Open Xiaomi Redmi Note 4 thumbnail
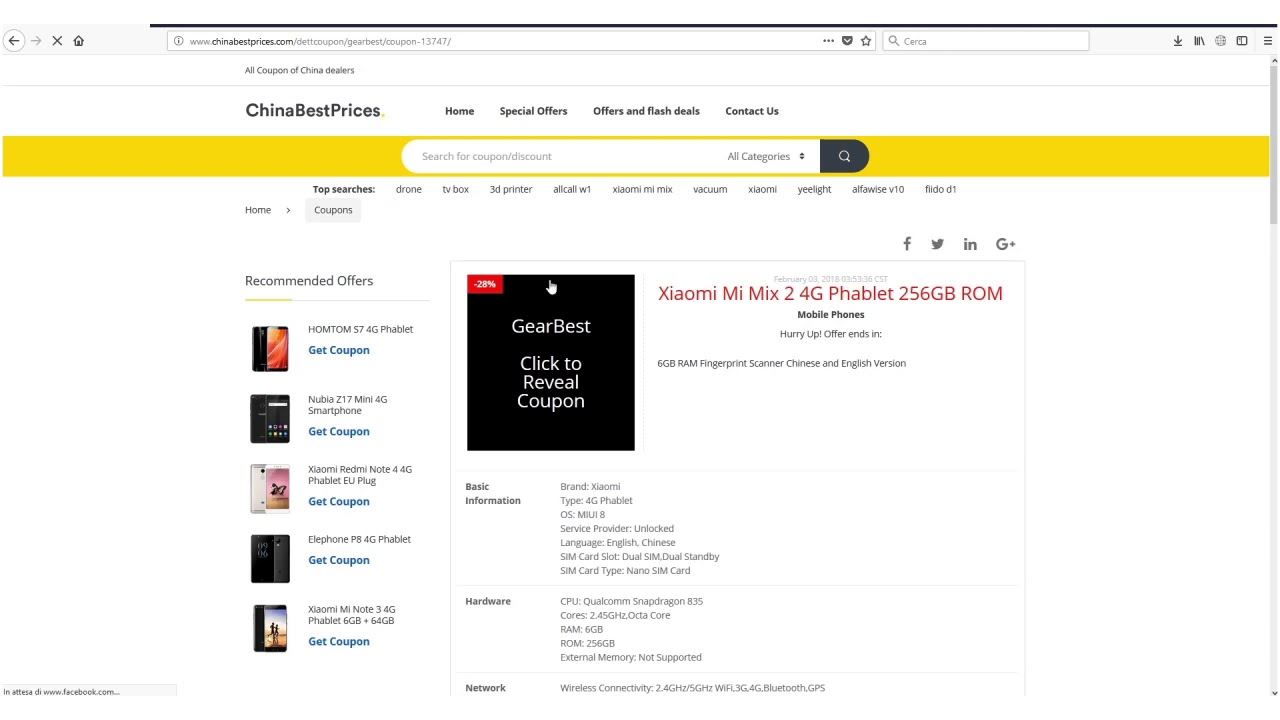Viewport: 1280px width, 720px height. 270,488
